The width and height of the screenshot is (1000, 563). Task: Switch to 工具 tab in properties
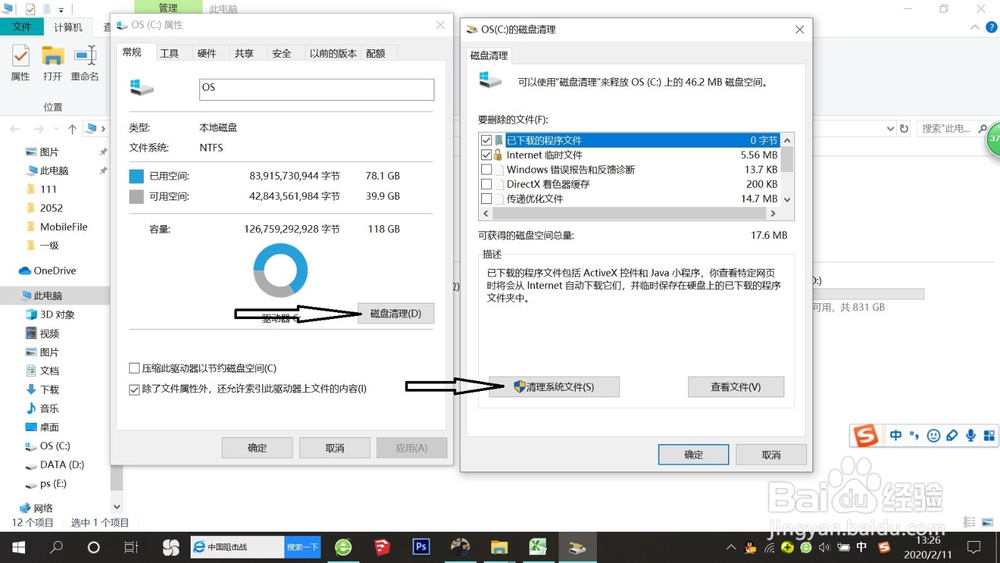pos(169,54)
